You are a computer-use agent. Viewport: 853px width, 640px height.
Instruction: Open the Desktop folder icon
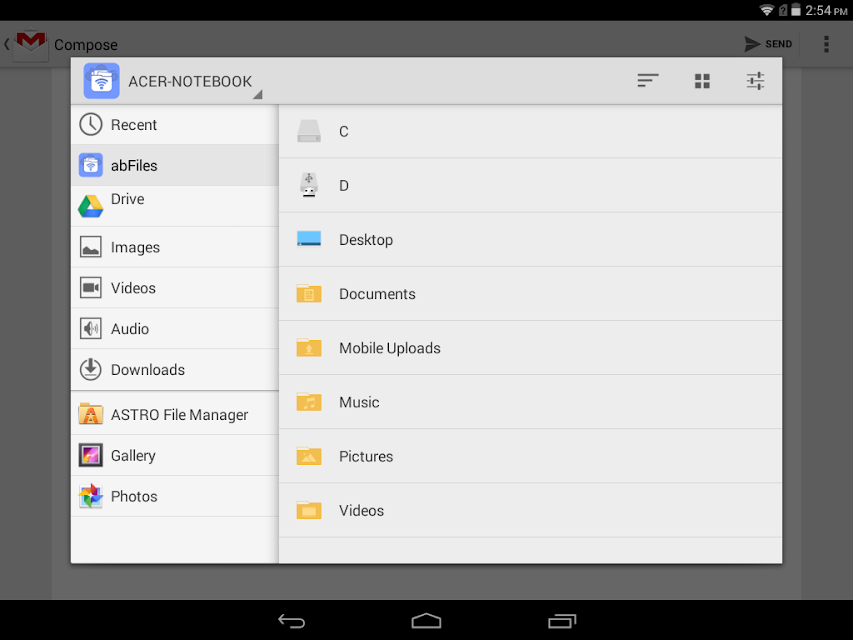pyautogui.click(x=309, y=238)
